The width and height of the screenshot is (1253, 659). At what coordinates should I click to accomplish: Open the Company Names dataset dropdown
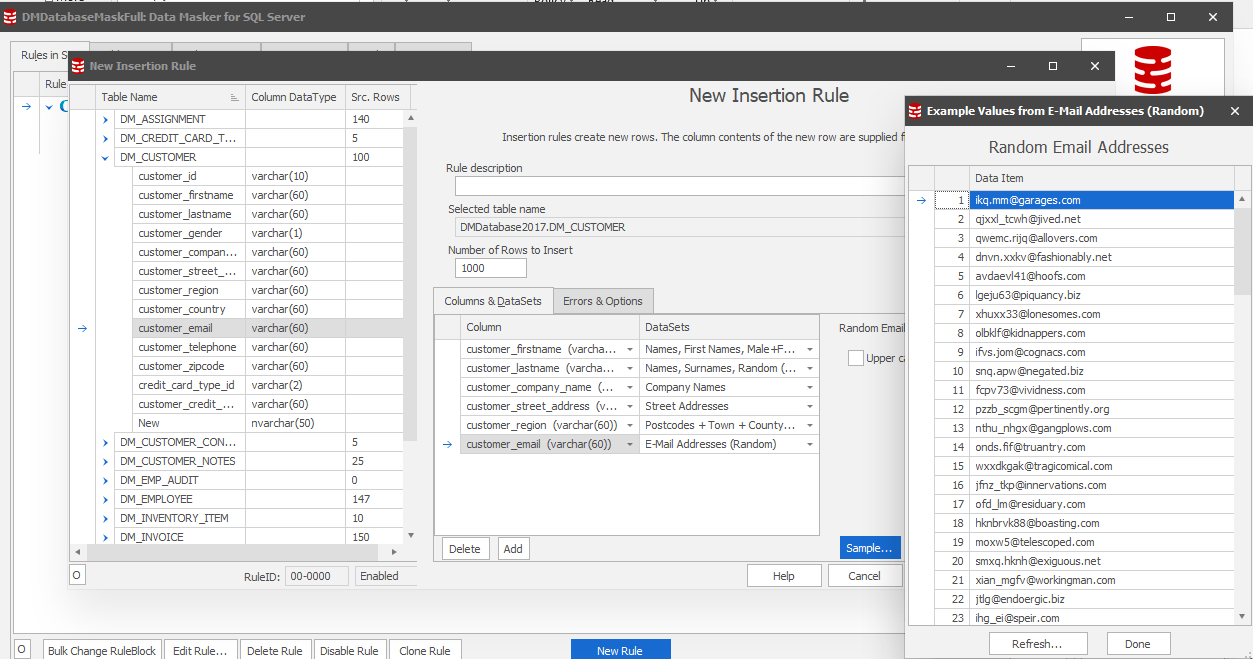tap(809, 387)
